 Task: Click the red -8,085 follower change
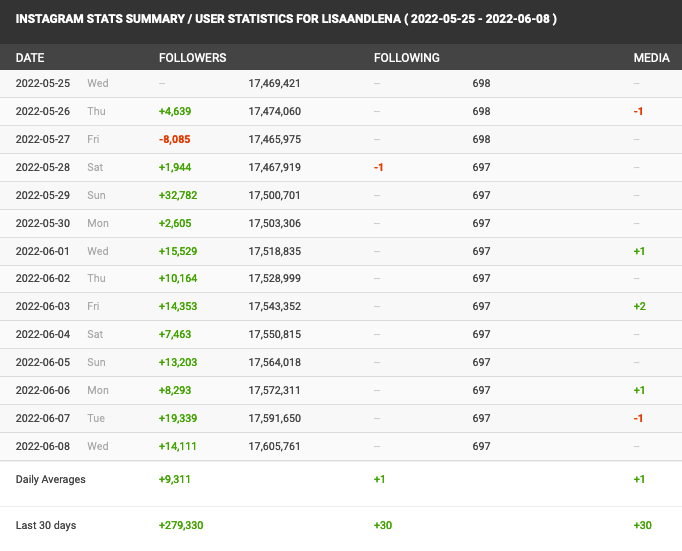[x=174, y=139]
